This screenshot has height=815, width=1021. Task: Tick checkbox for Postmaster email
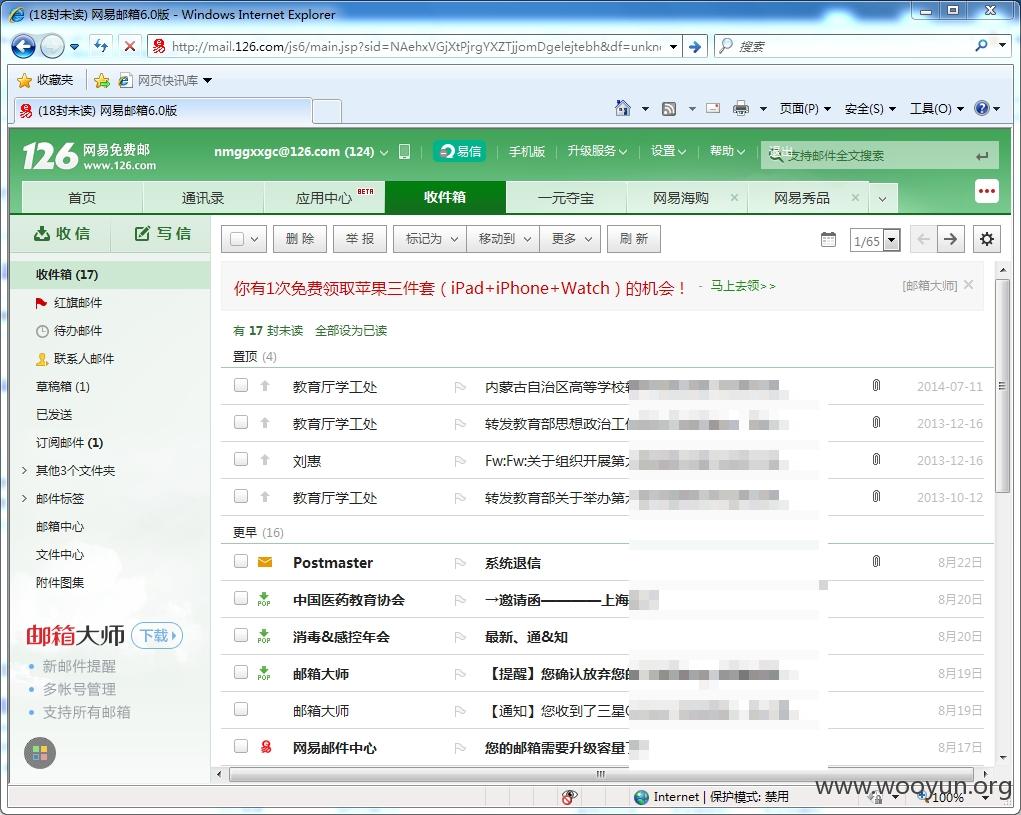[x=241, y=560]
